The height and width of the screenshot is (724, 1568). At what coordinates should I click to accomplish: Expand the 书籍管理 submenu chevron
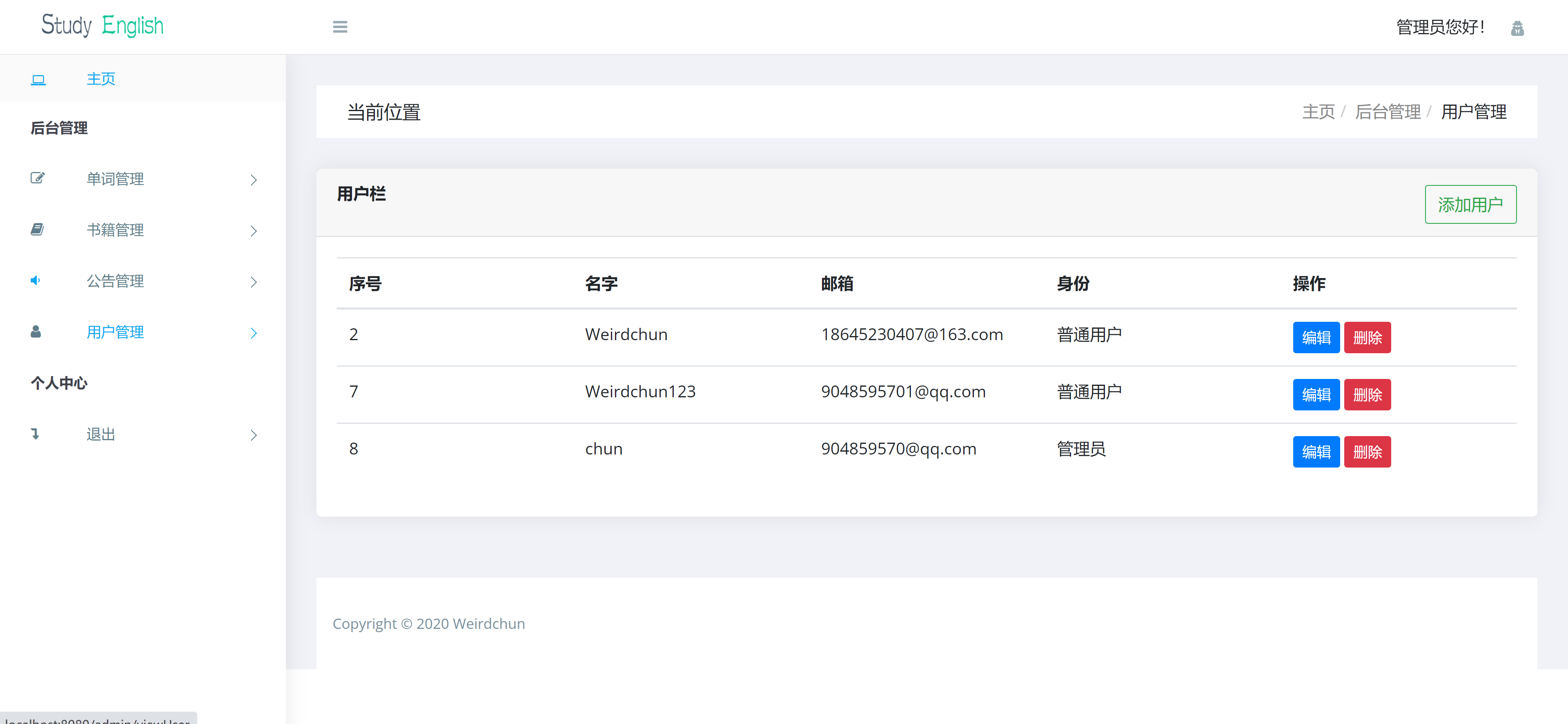[253, 232]
